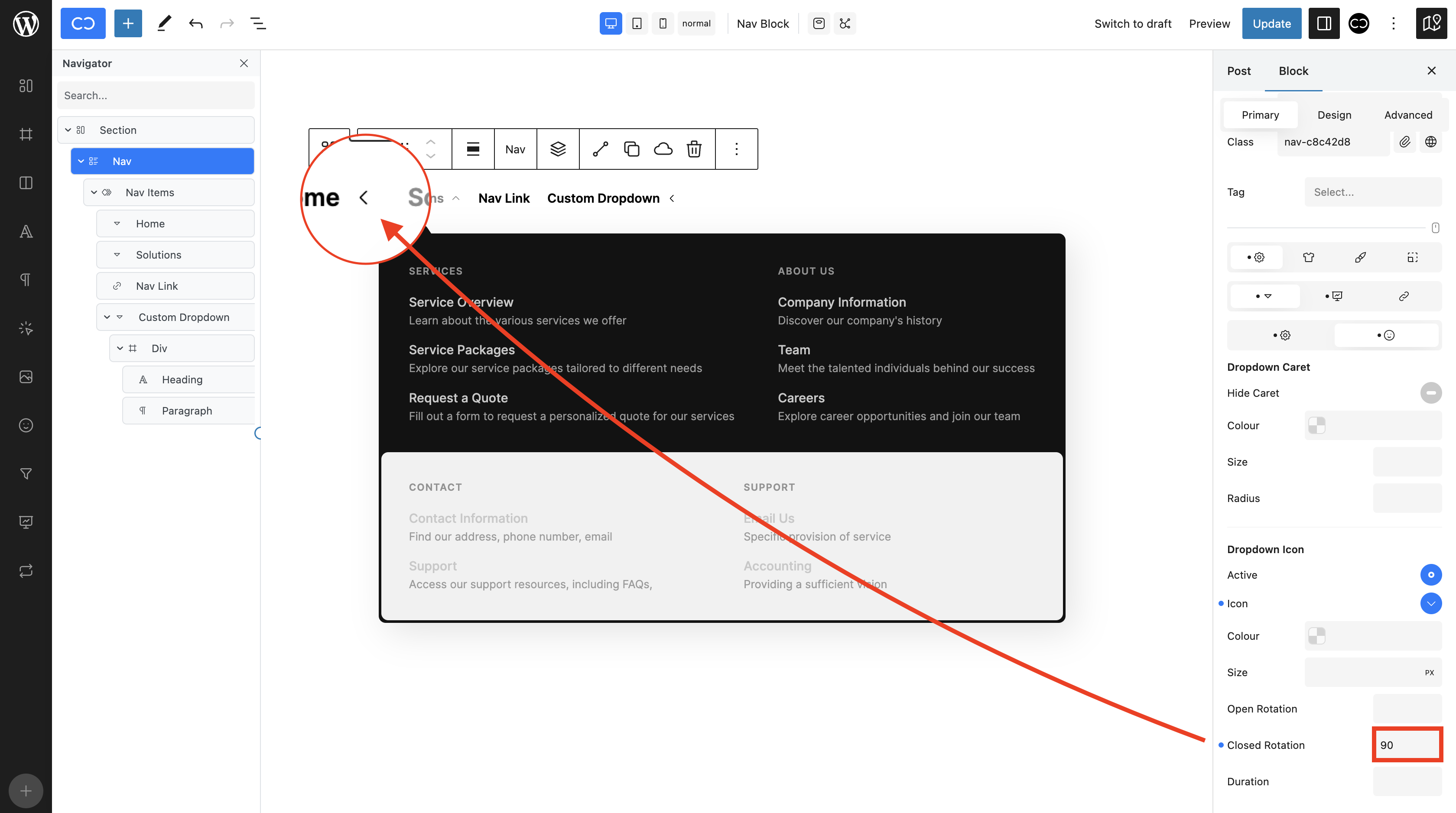Toggle the Hide Caret switch
The width and height of the screenshot is (1456, 813).
pos(1430,393)
